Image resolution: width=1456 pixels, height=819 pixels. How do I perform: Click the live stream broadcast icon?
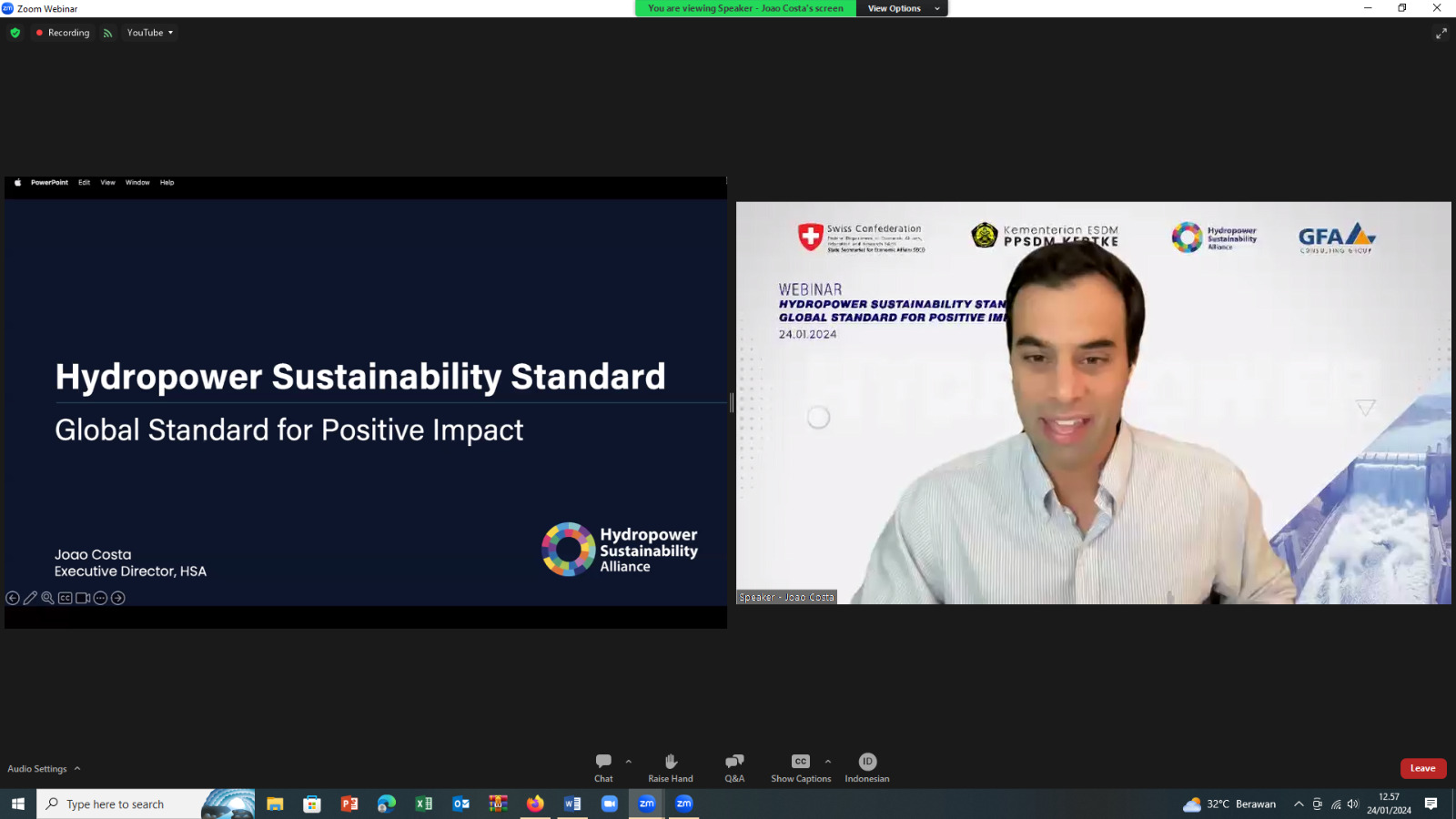(107, 33)
